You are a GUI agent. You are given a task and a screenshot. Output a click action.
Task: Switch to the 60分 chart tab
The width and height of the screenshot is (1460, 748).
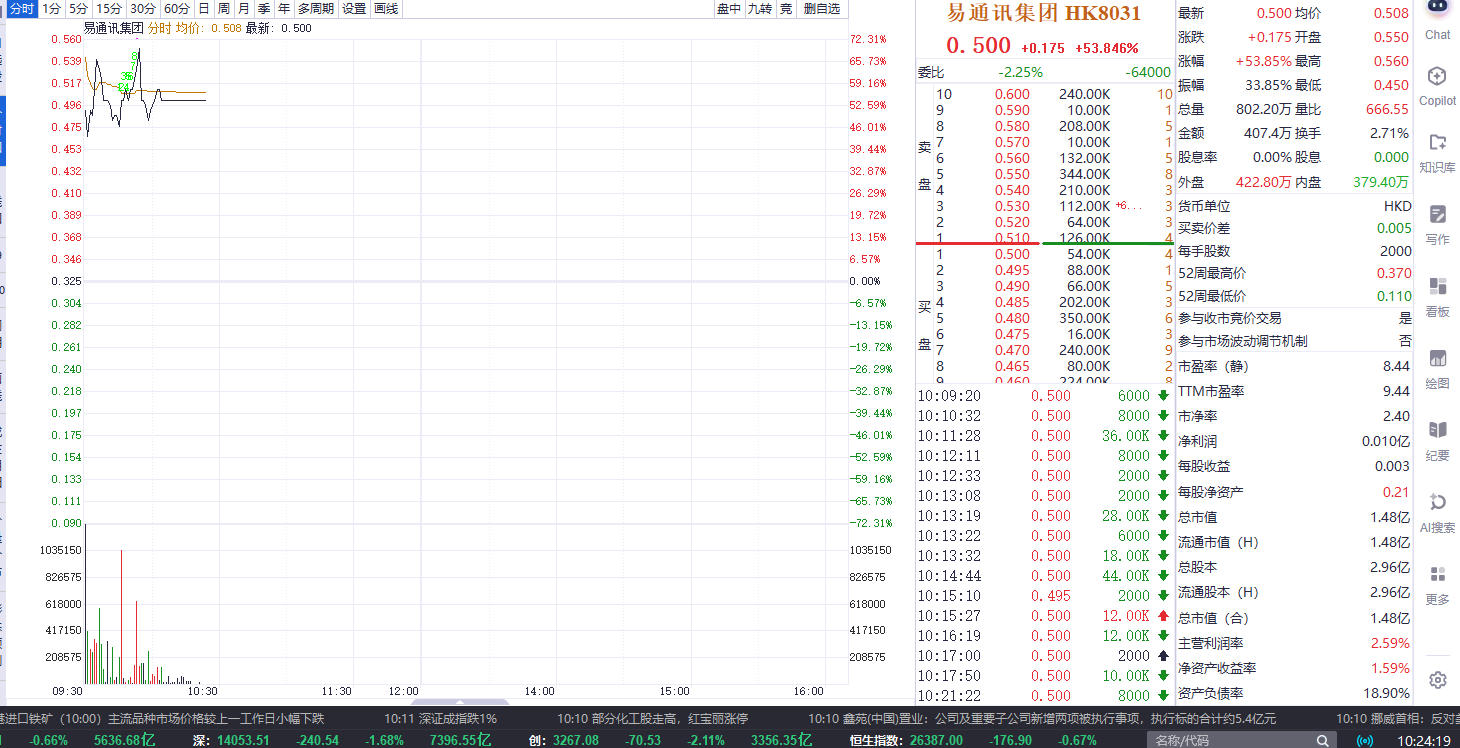[x=177, y=9]
